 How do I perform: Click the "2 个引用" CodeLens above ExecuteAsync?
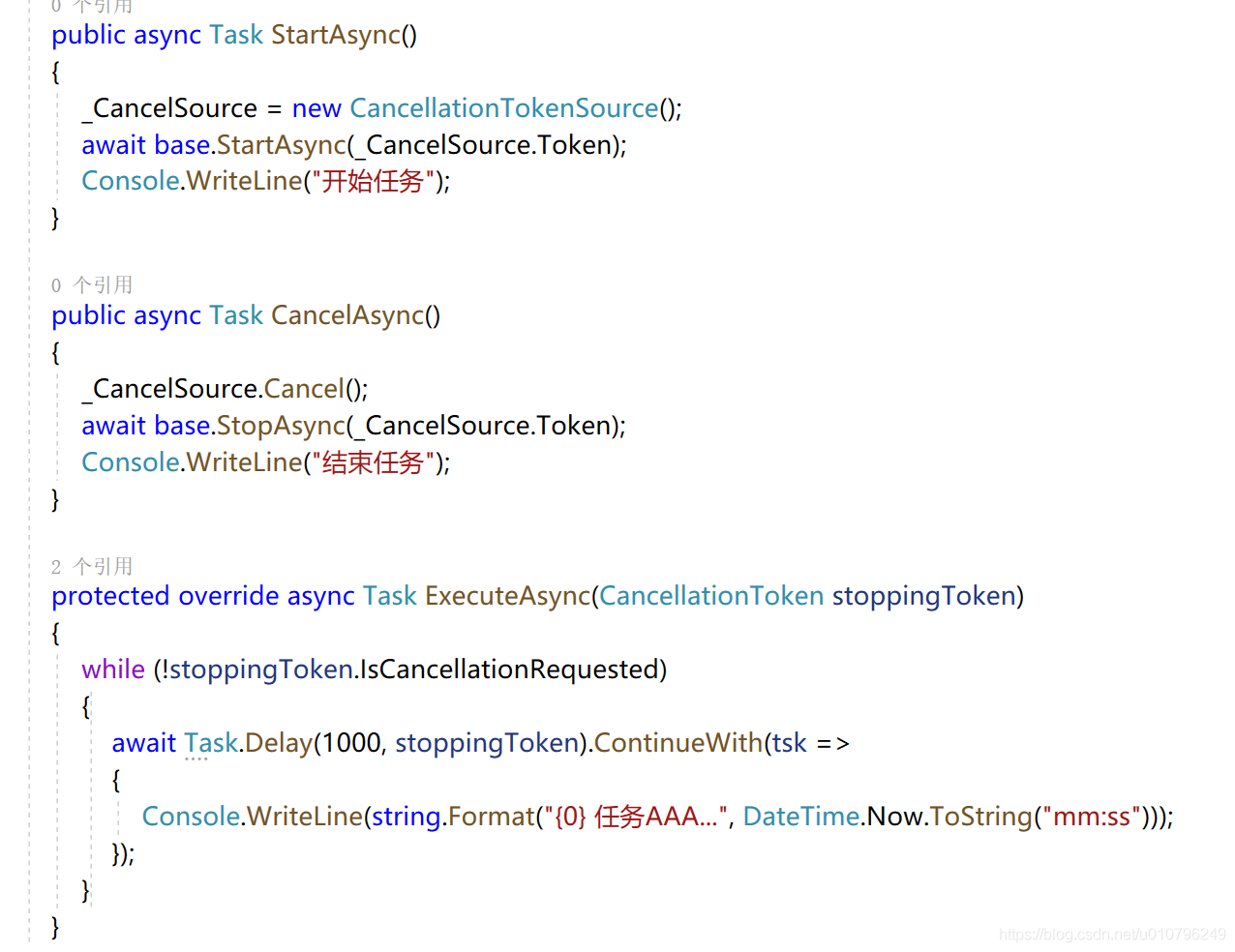(92, 566)
